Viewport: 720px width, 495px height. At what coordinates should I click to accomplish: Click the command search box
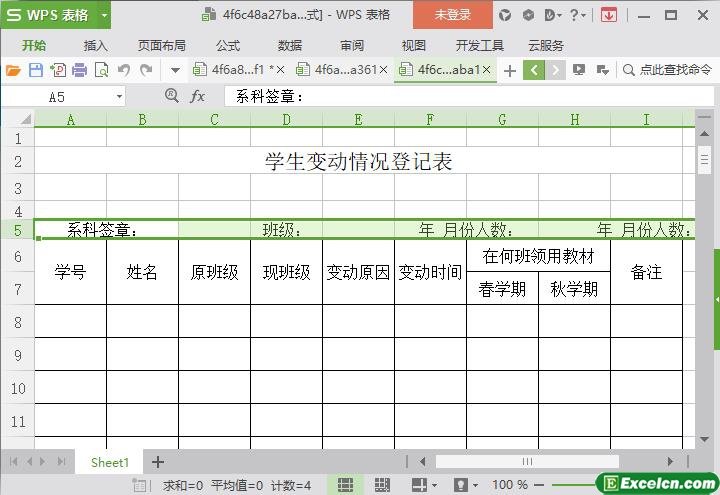click(667, 70)
